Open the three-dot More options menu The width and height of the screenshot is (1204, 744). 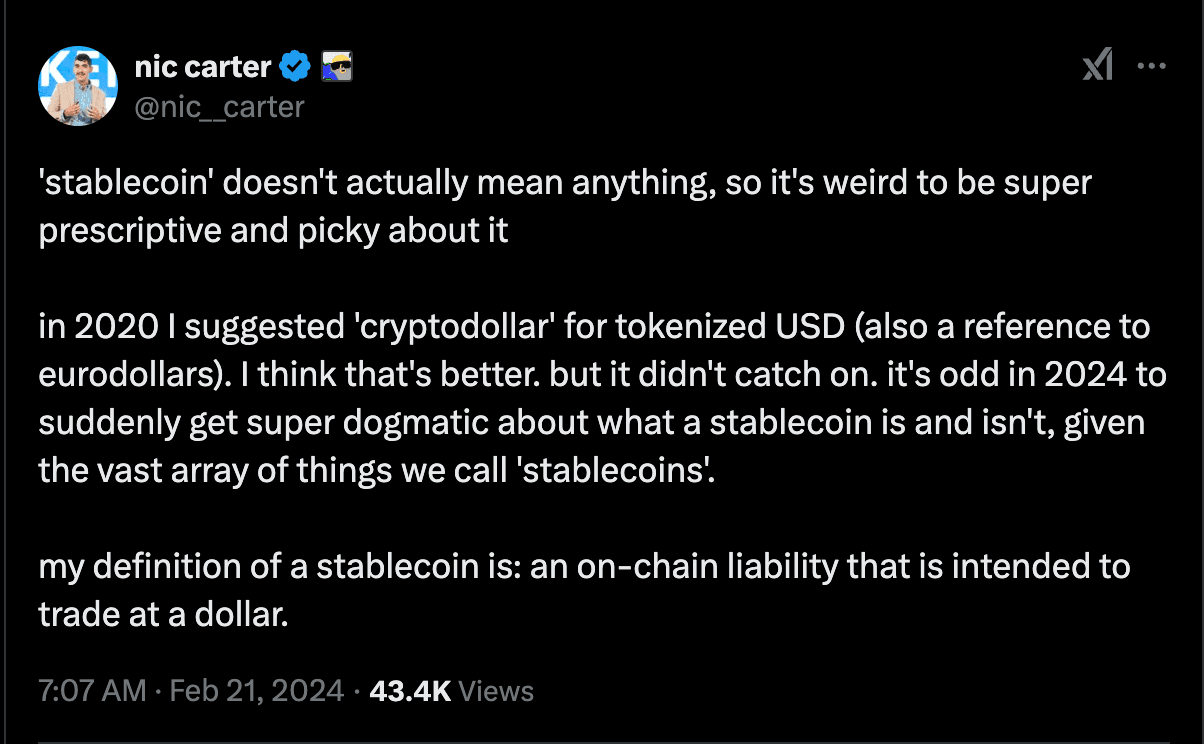pos(1153,67)
